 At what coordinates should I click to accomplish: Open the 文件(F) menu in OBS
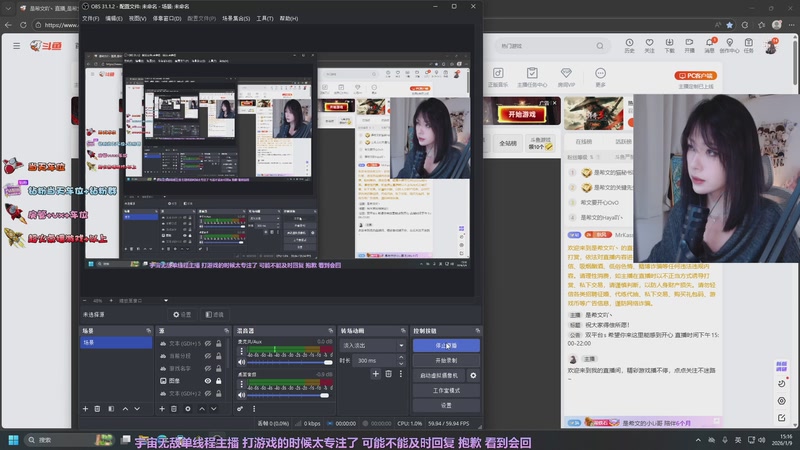click(90, 18)
